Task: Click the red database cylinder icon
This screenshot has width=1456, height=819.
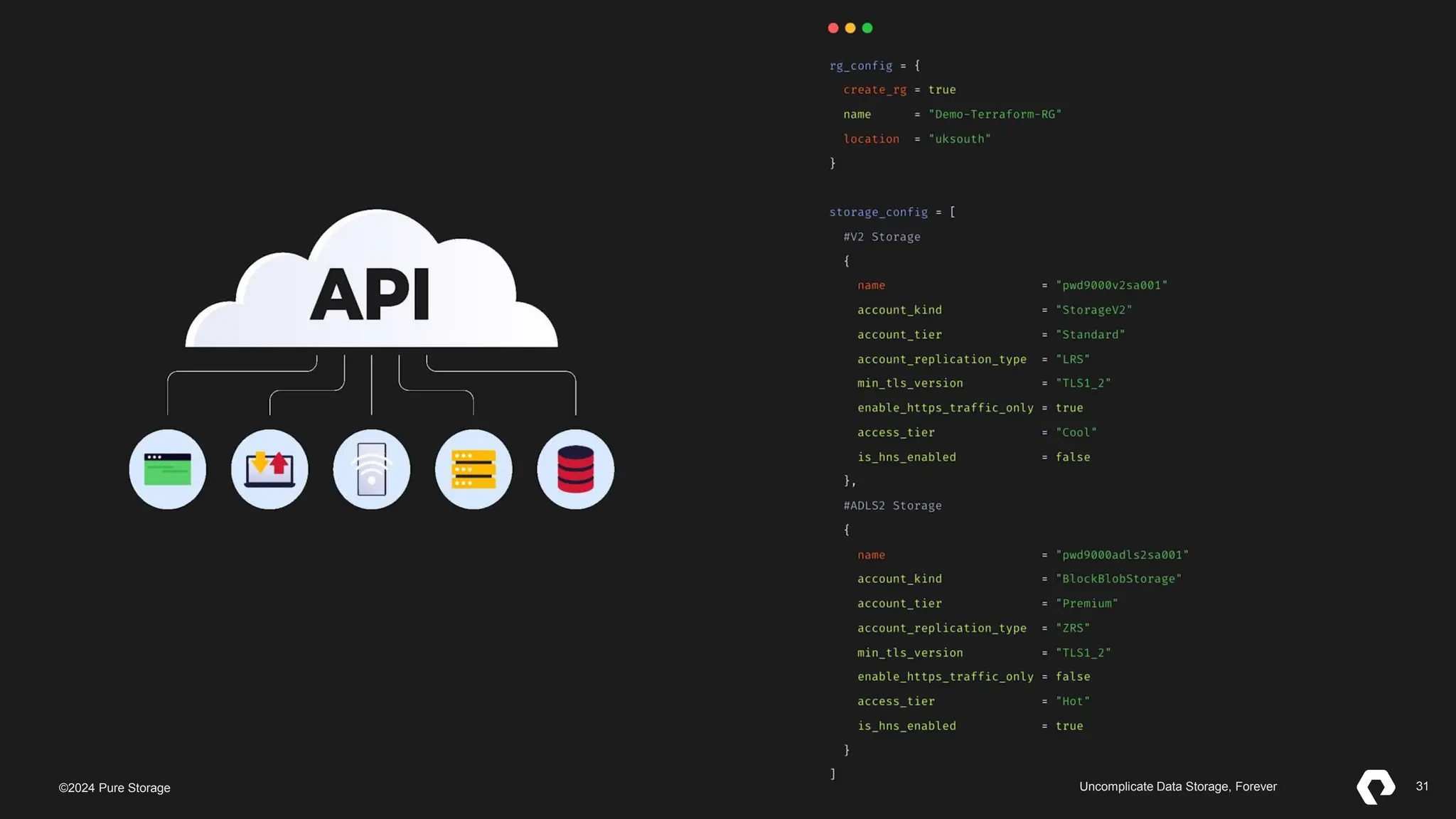Action: pyautogui.click(x=575, y=469)
